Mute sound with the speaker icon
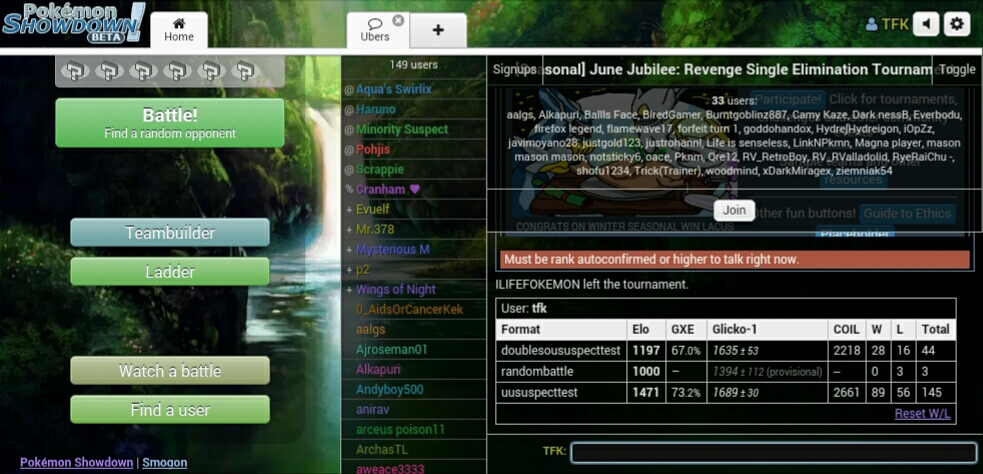Image resolution: width=983 pixels, height=474 pixels. (926, 24)
